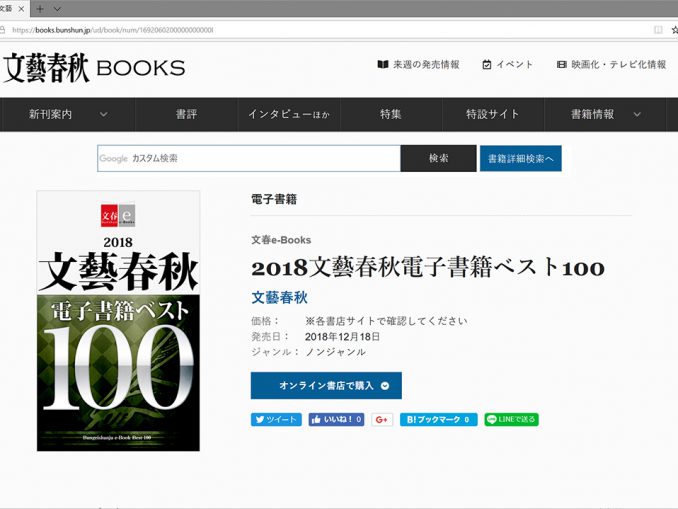Screen dimensions: 678x509
Task: Open the 書籍情報 menu
Action: pyautogui.click(x=592, y=114)
